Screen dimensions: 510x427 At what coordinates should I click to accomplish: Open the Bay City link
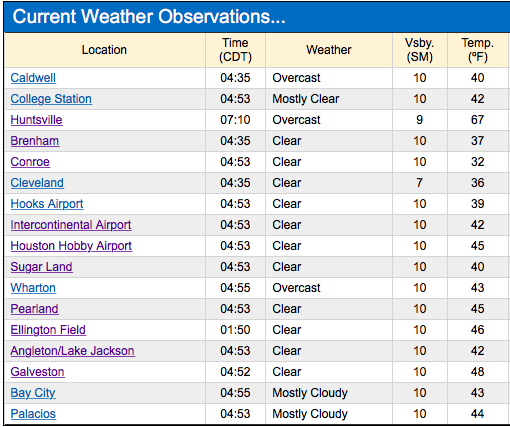[x=33, y=393]
